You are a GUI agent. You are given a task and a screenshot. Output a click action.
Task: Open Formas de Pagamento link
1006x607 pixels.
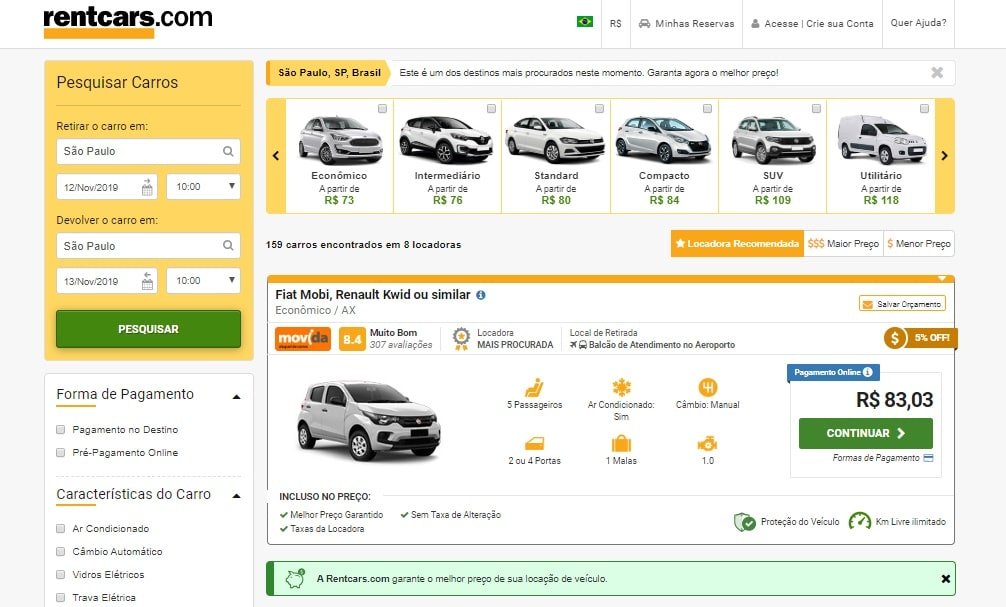click(x=883, y=458)
